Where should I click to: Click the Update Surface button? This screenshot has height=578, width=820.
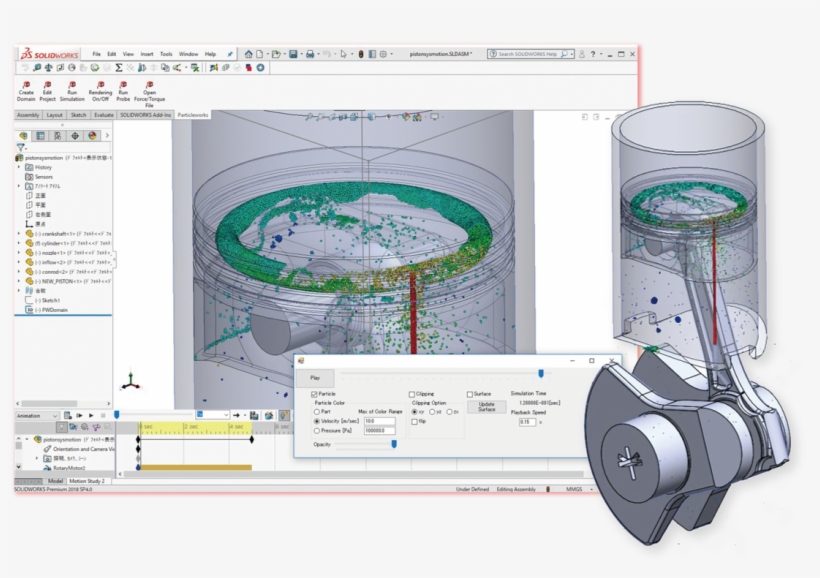tap(487, 406)
